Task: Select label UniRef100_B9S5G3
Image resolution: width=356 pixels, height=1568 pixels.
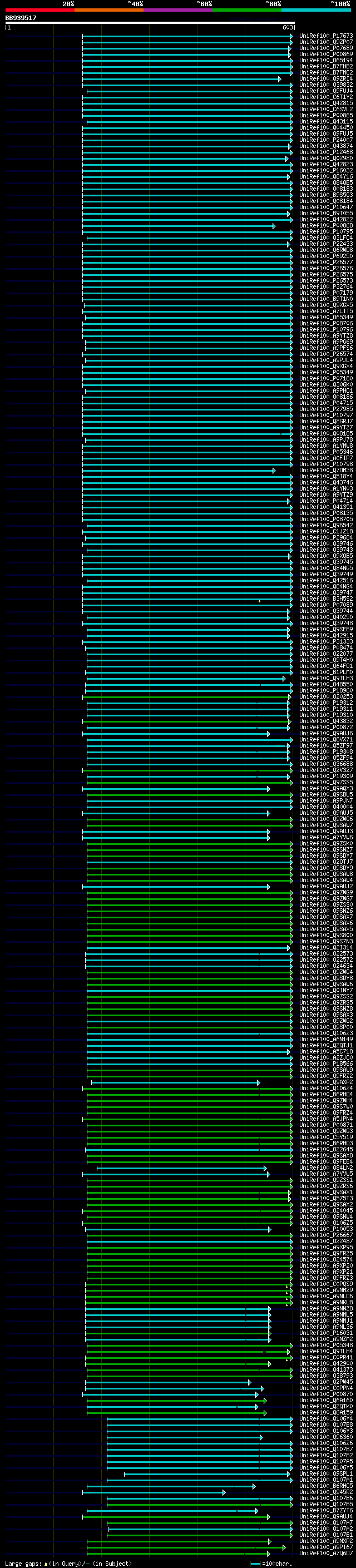Action: (326, 195)
